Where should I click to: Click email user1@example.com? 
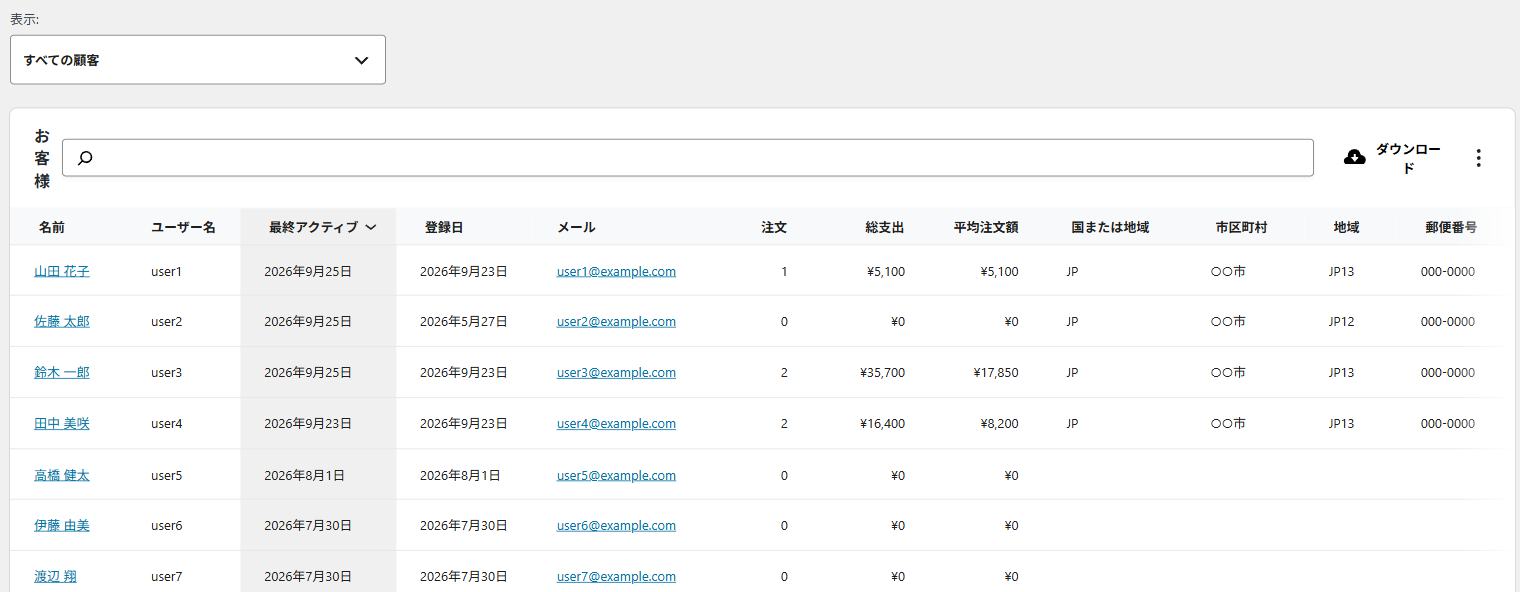click(x=616, y=271)
